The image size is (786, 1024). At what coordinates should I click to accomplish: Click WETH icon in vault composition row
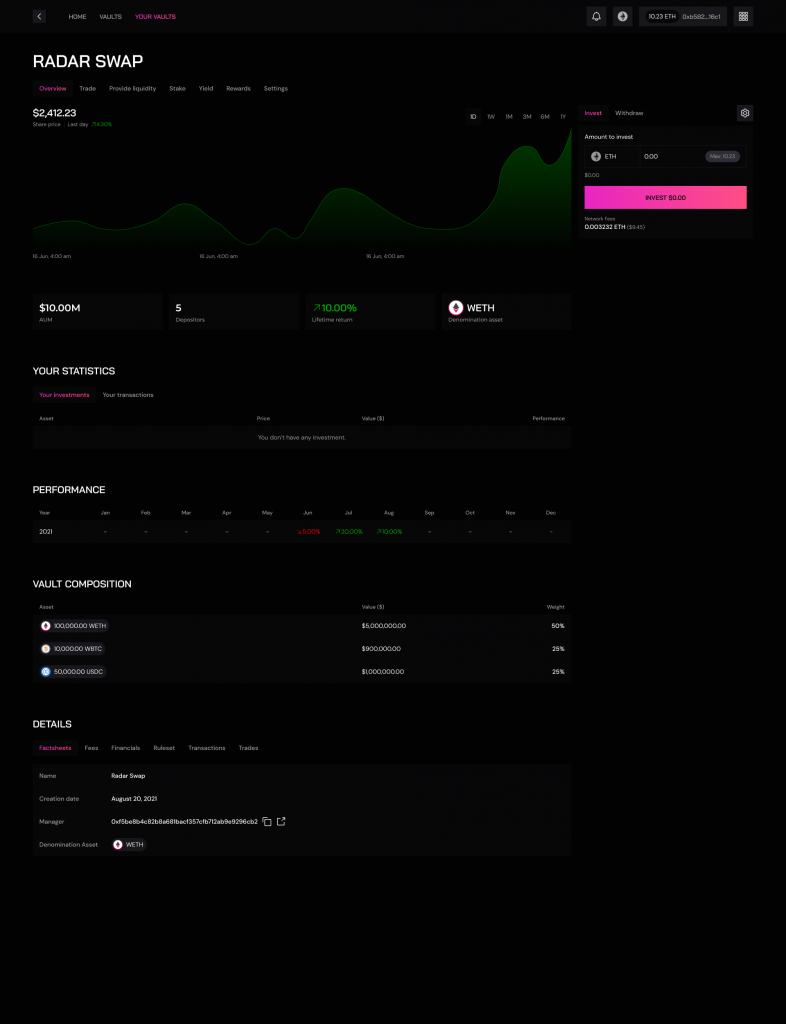(46, 626)
